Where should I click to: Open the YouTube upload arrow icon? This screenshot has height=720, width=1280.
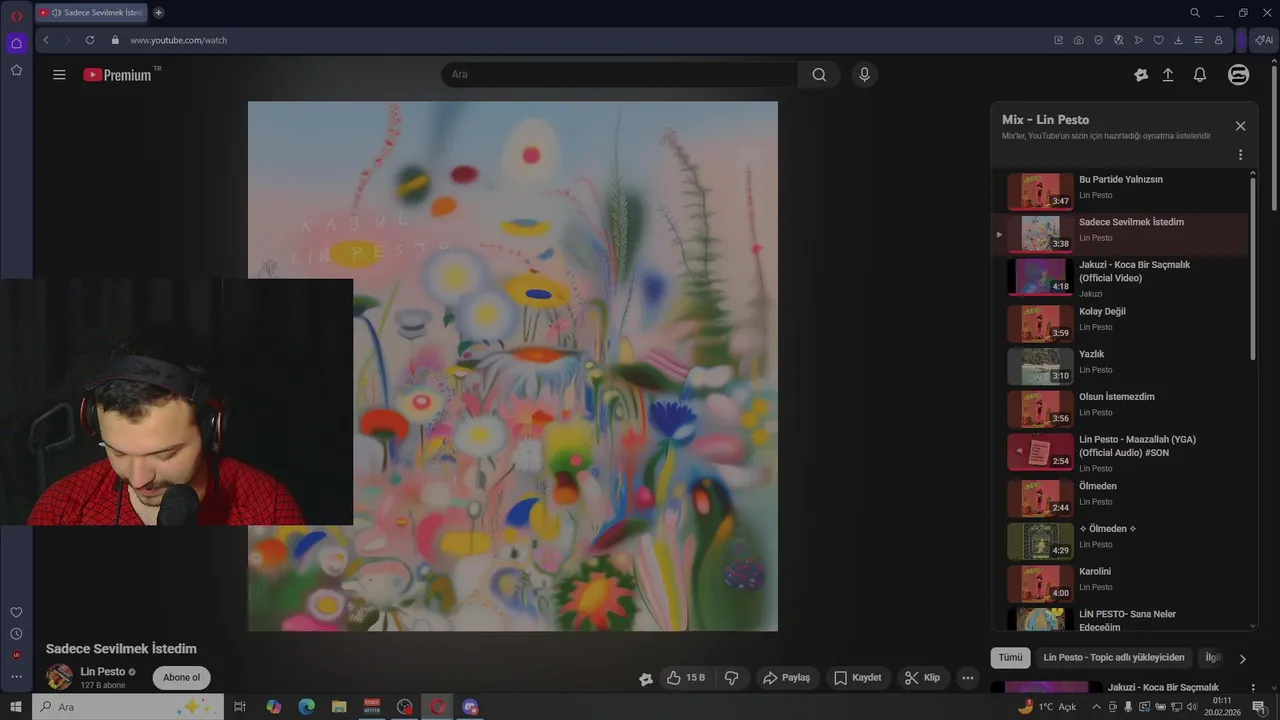pos(1168,75)
